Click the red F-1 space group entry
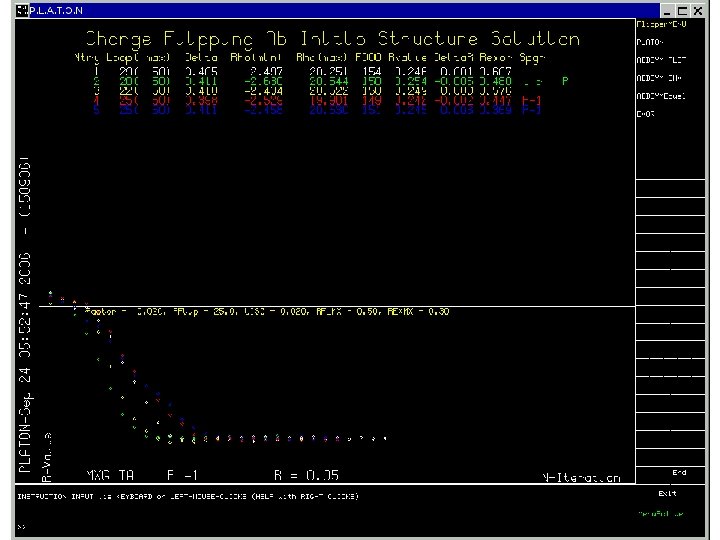 click(x=531, y=101)
